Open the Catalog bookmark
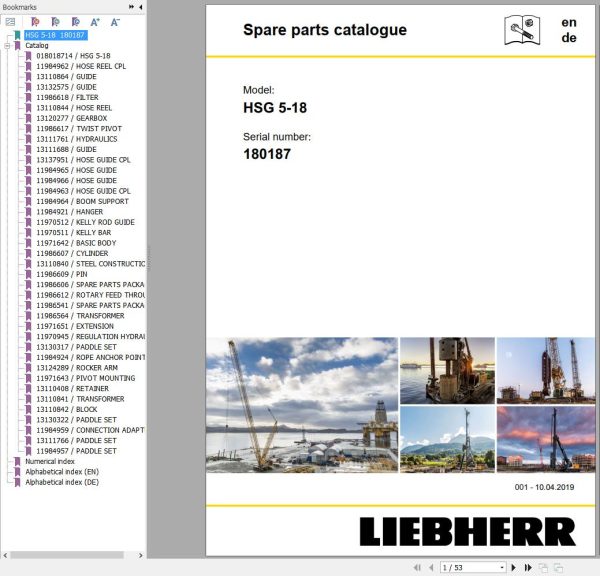This screenshot has width=600, height=576. (37, 46)
